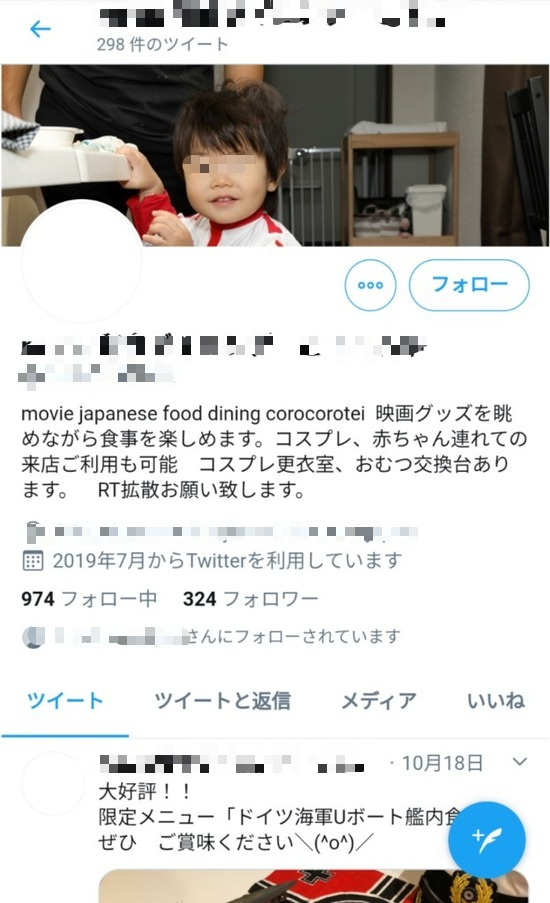Select the いいね tab
Image resolution: width=550 pixels, height=903 pixels.
click(496, 701)
